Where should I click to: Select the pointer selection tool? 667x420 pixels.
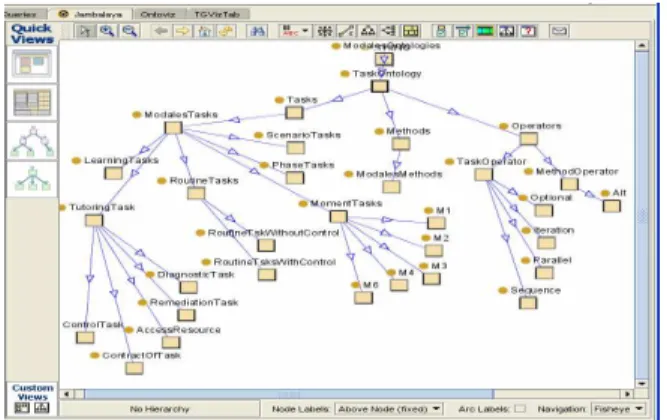coord(86,31)
